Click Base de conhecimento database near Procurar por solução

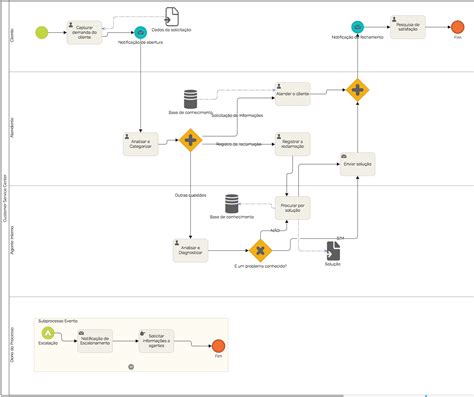[x=232, y=204]
